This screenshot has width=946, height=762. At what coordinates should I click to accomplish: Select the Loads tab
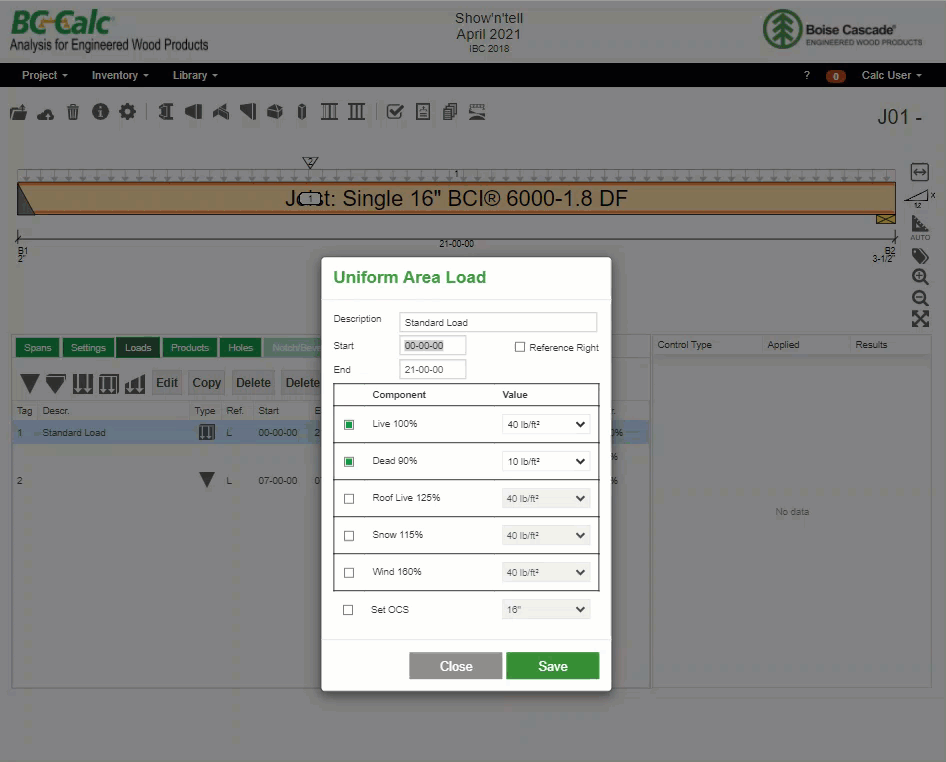(x=138, y=348)
